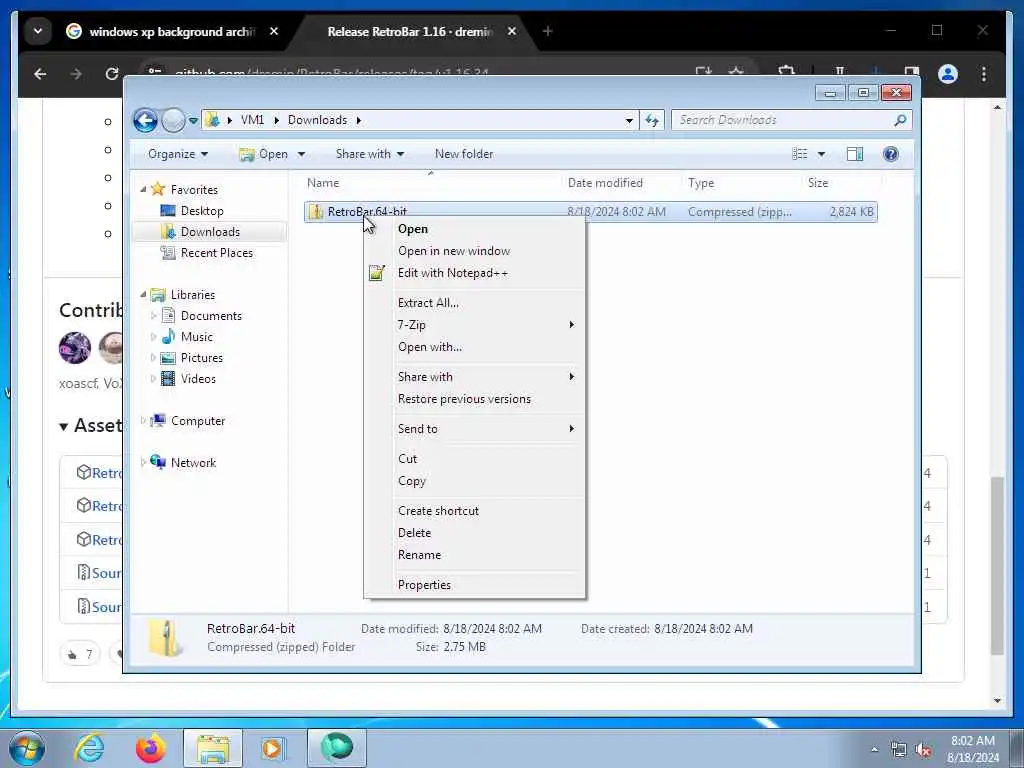Click the search magnifier icon in Explorer
The height and width of the screenshot is (768, 1024).
click(x=900, y=120)
